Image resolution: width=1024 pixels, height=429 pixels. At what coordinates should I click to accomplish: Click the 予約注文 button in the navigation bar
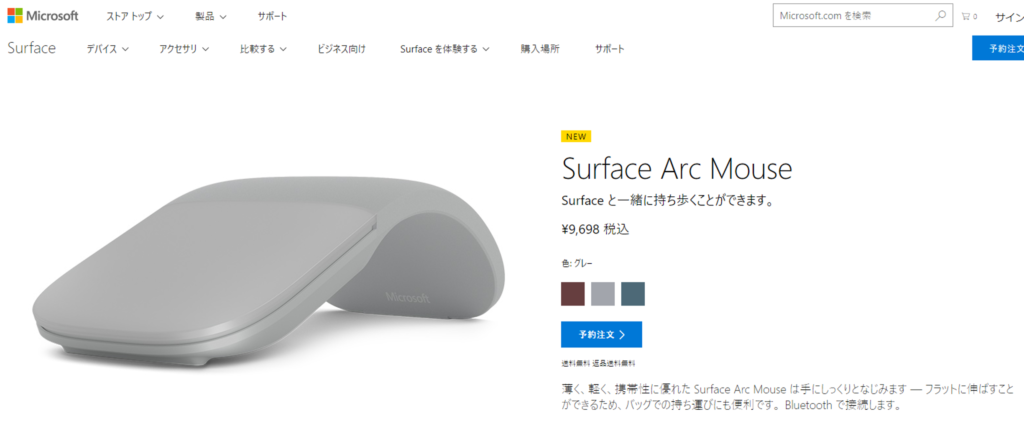pos(998,48)
